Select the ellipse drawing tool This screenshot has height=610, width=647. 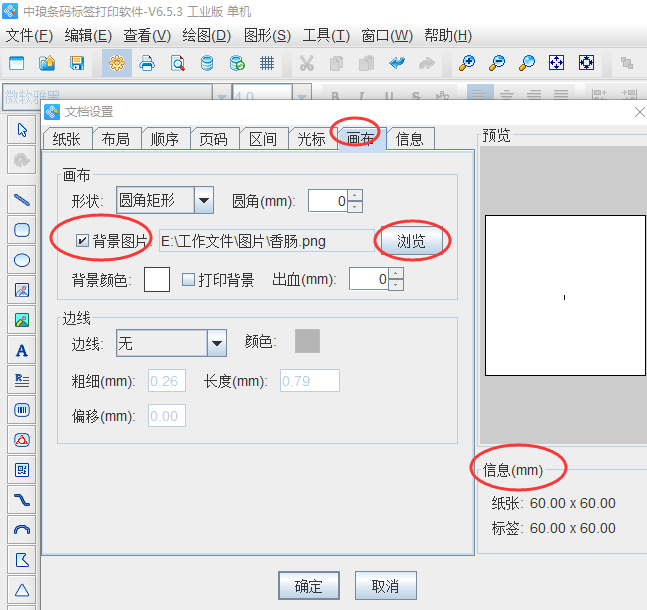(x=22, y=260)
